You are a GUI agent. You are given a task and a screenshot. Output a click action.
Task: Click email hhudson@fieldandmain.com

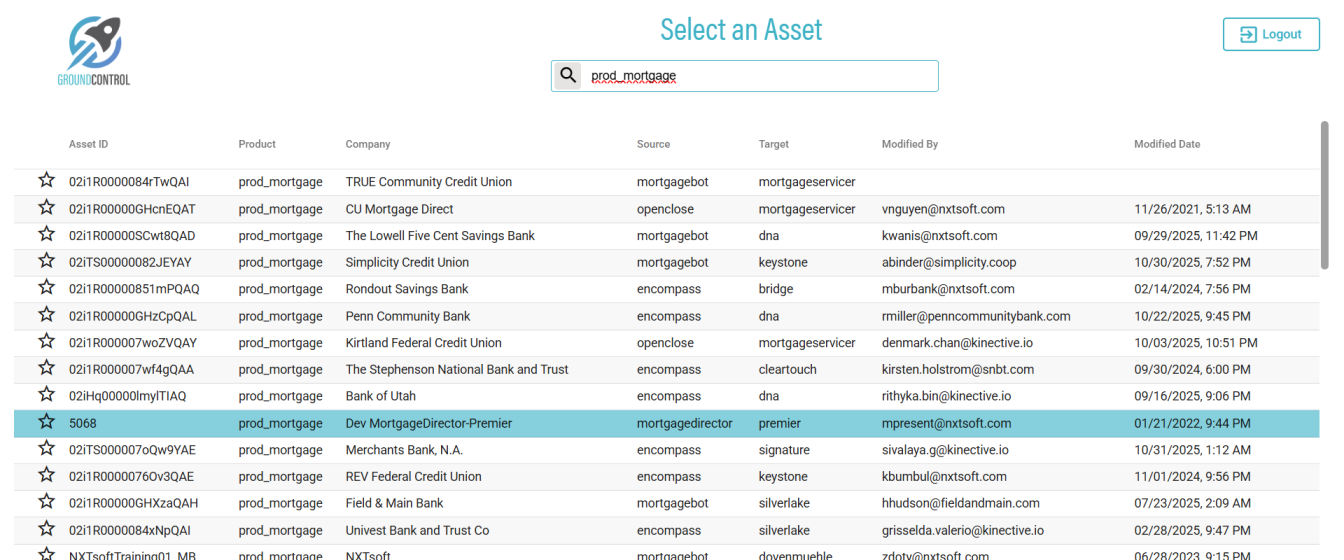[961, 503]
